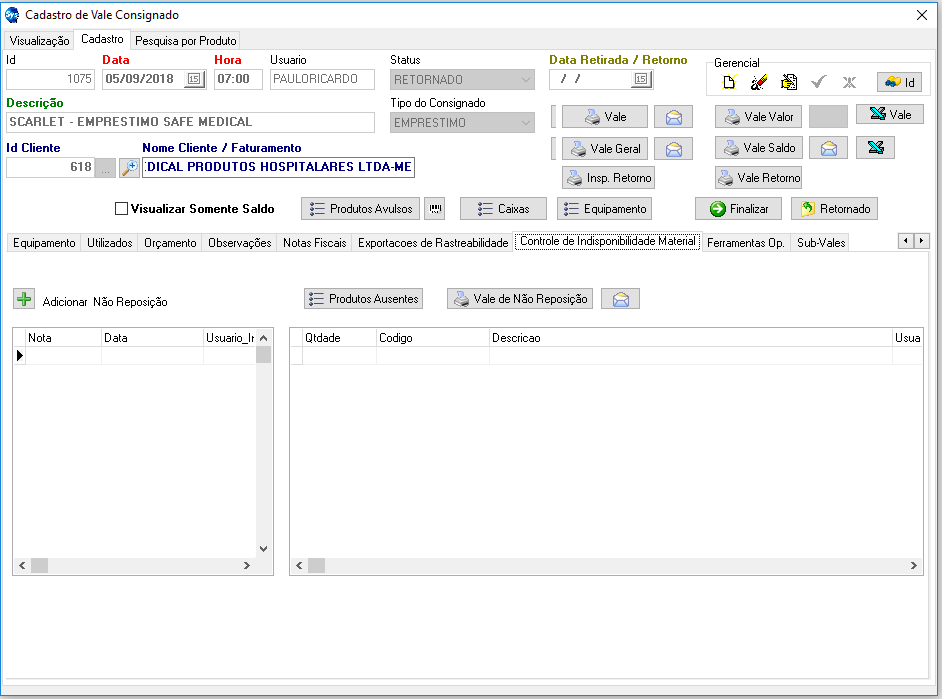Open the Notas Fiscais tab

[315, 243]
